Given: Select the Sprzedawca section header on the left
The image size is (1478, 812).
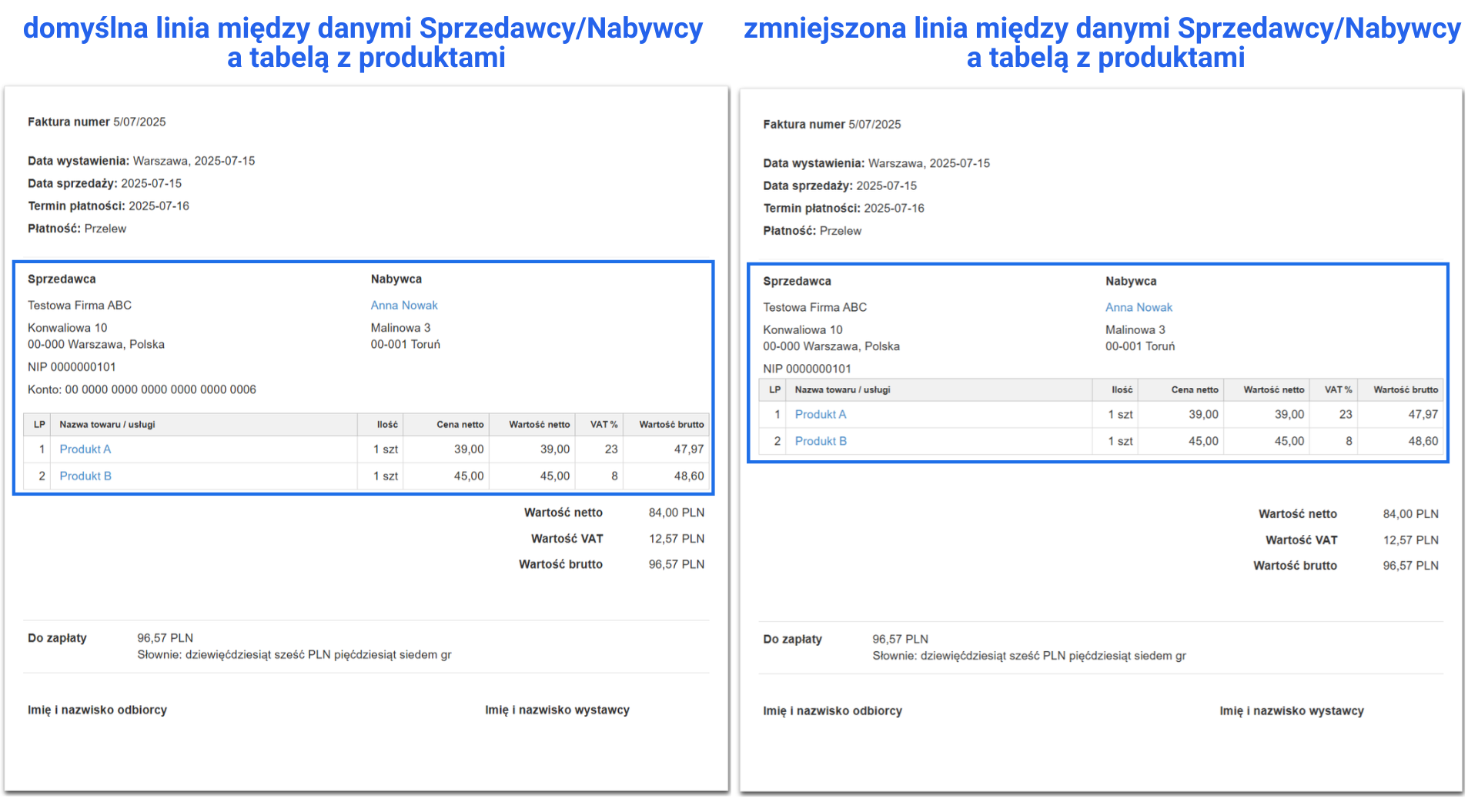Looking at the screenshot, I should click(62, 279).
